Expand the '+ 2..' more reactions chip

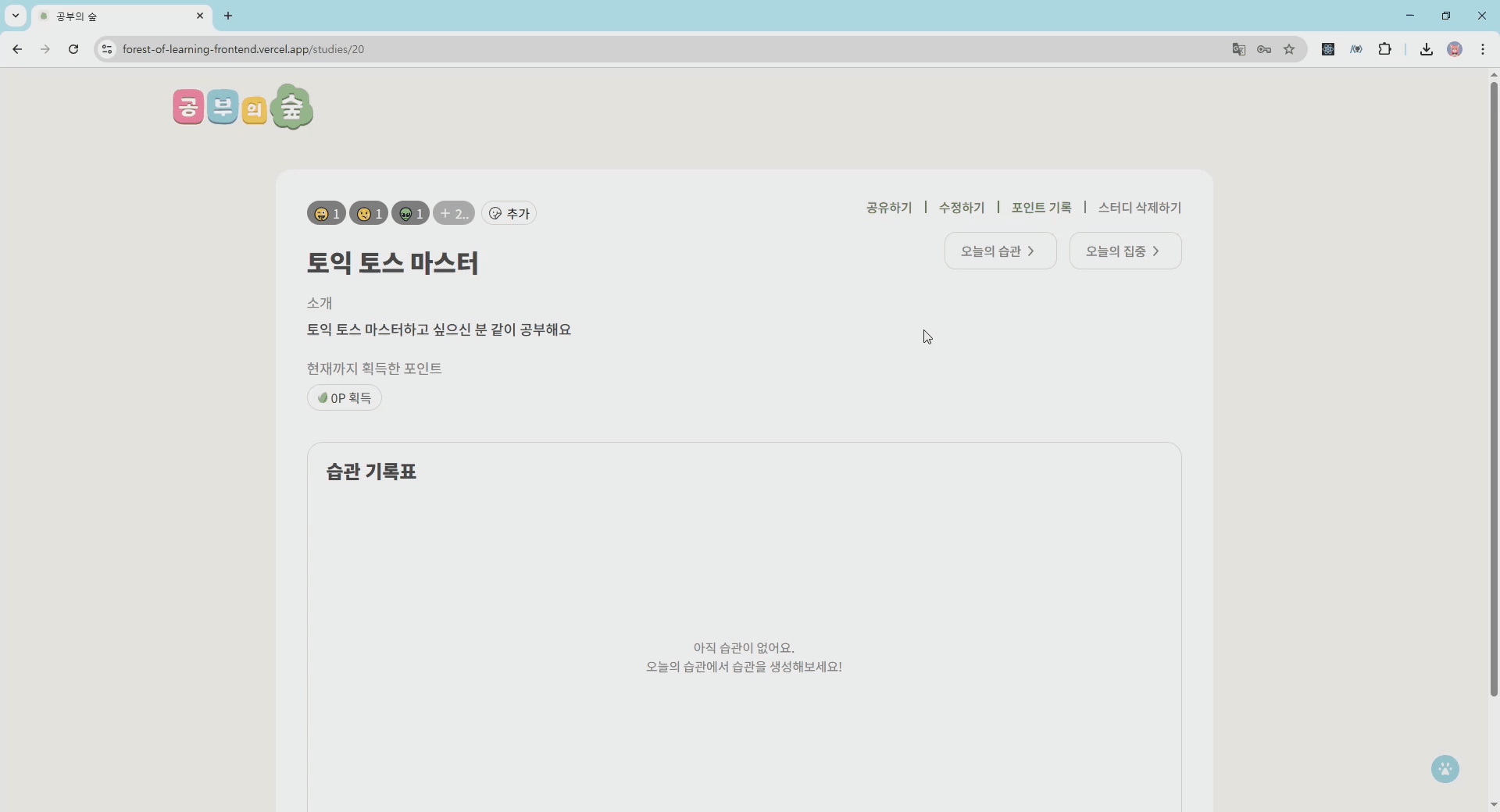tap(454, 213)
